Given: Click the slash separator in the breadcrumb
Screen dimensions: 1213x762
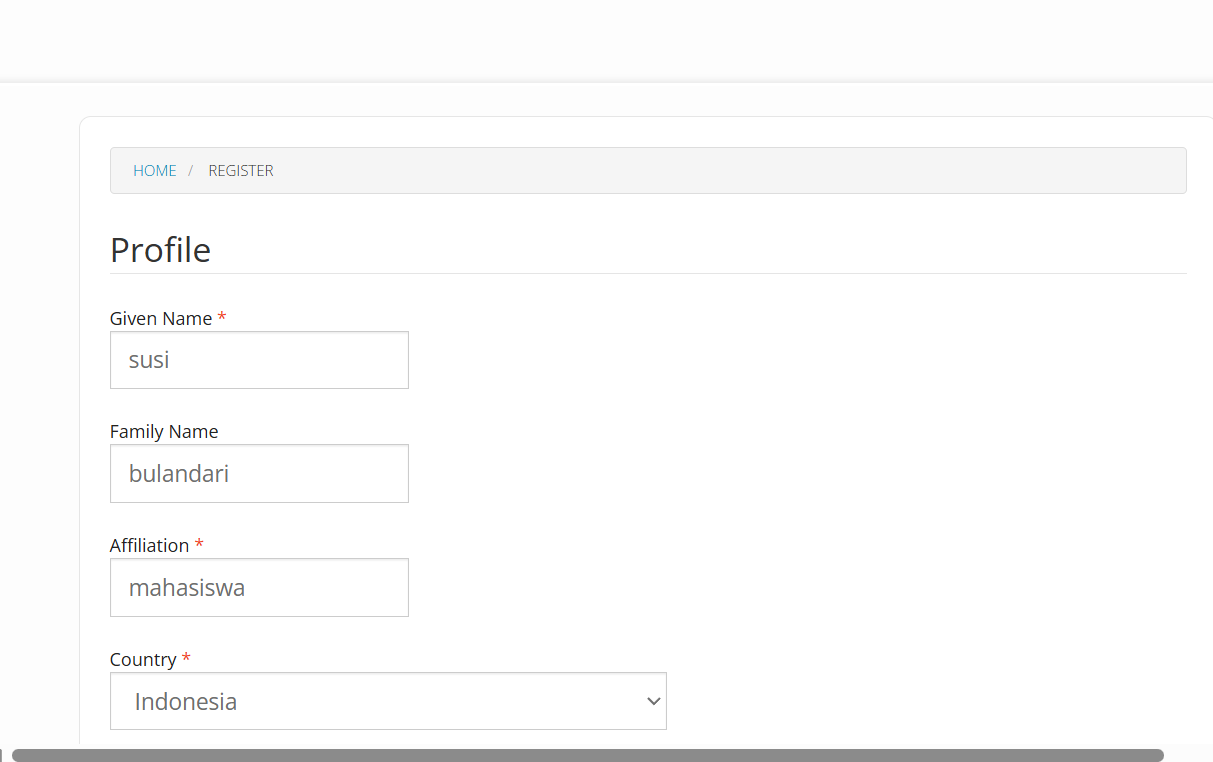Looking at the screenshot, I should click(190, 171).
